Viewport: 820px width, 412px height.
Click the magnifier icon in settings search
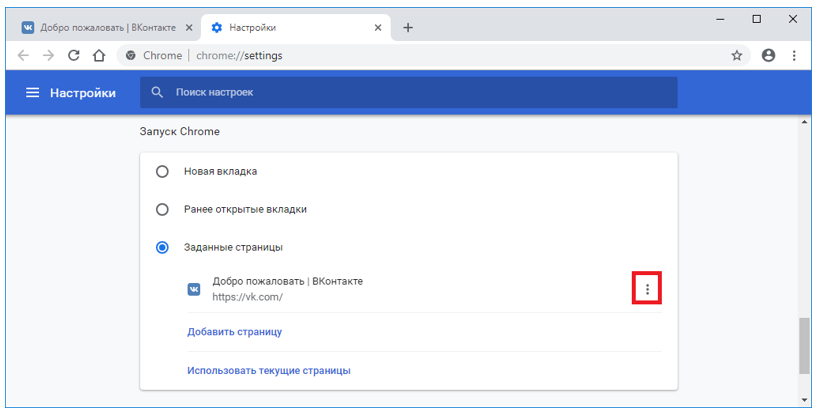click(157, 93)
